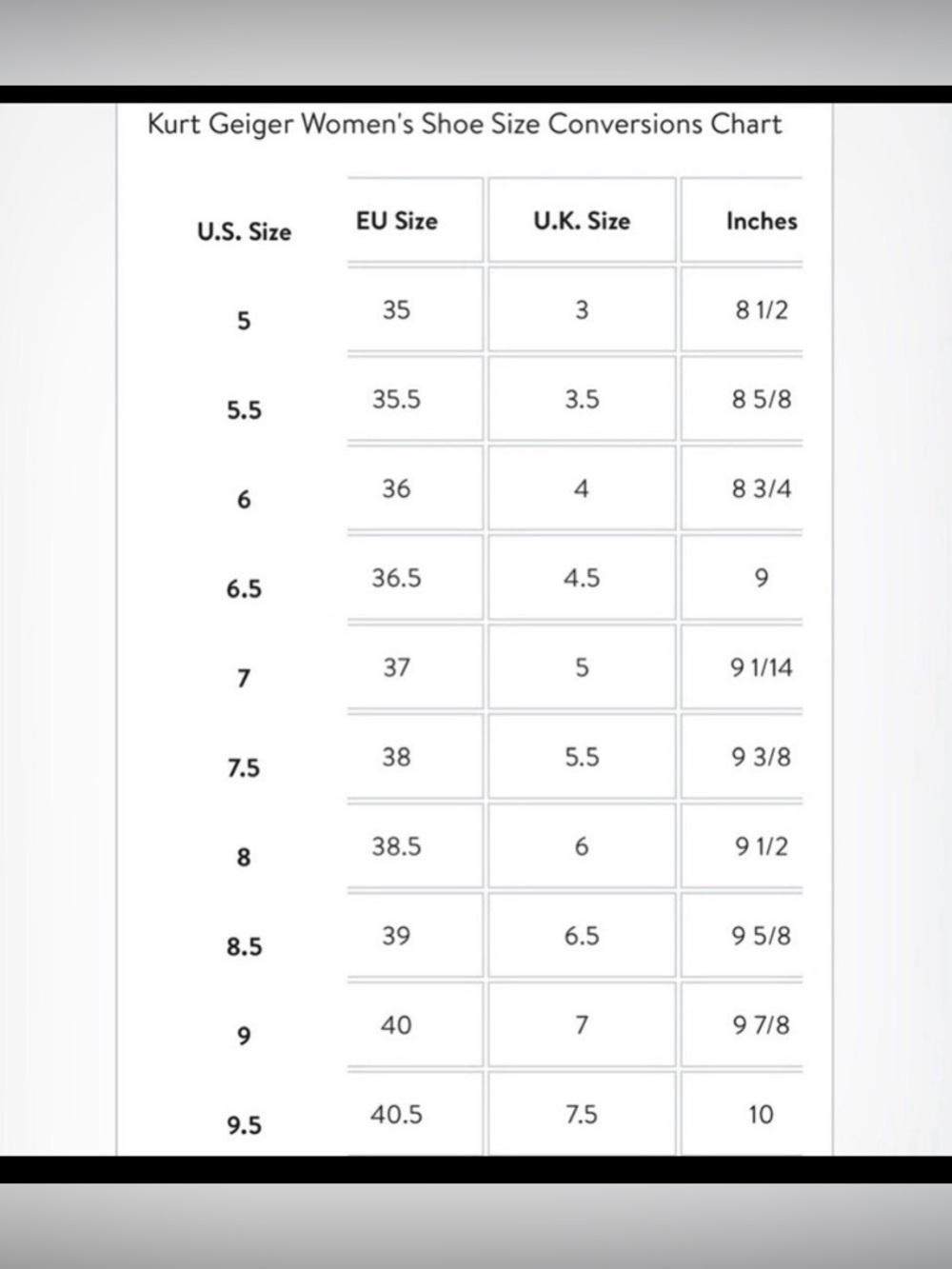Viewport: 952px width, 1269px height.
Task: Click U.K. size 3.5 cell
Action: point(582,399)
